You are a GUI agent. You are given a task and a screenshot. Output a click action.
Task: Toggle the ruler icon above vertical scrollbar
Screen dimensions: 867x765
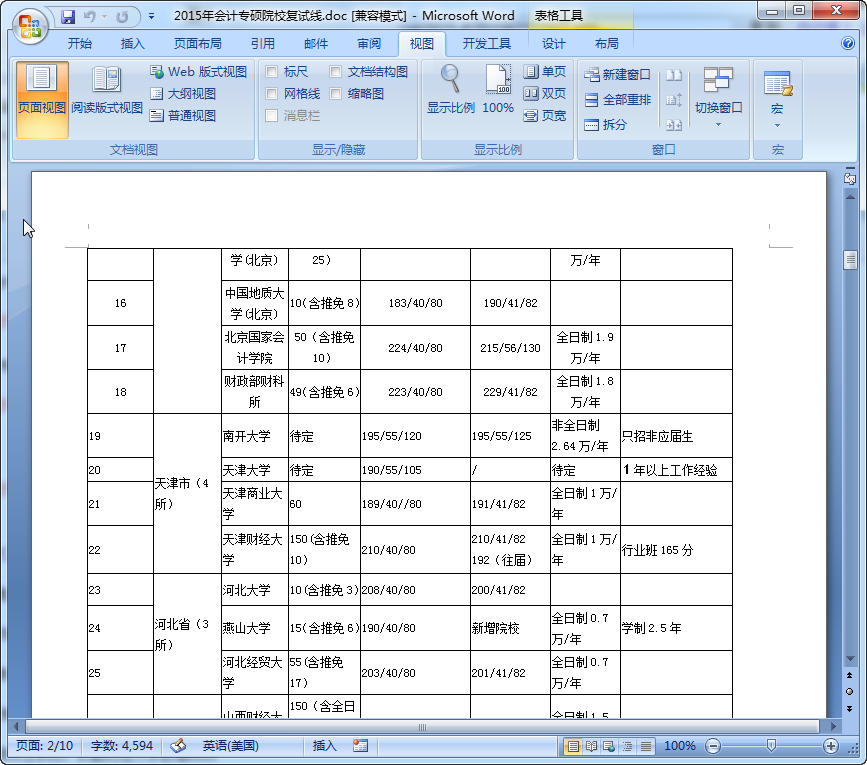point(850,179)
